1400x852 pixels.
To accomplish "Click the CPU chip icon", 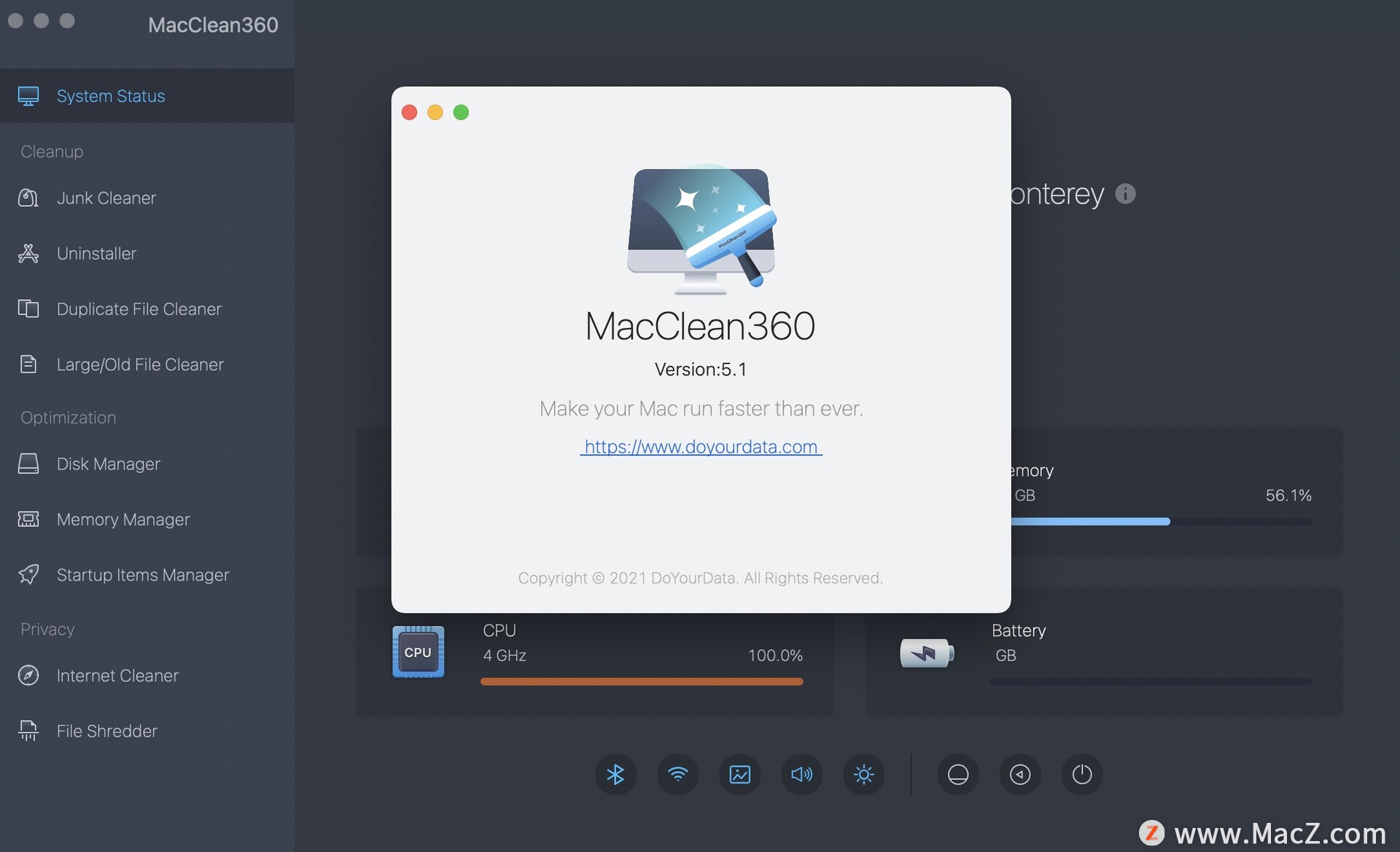I will (x=418, y=652).
